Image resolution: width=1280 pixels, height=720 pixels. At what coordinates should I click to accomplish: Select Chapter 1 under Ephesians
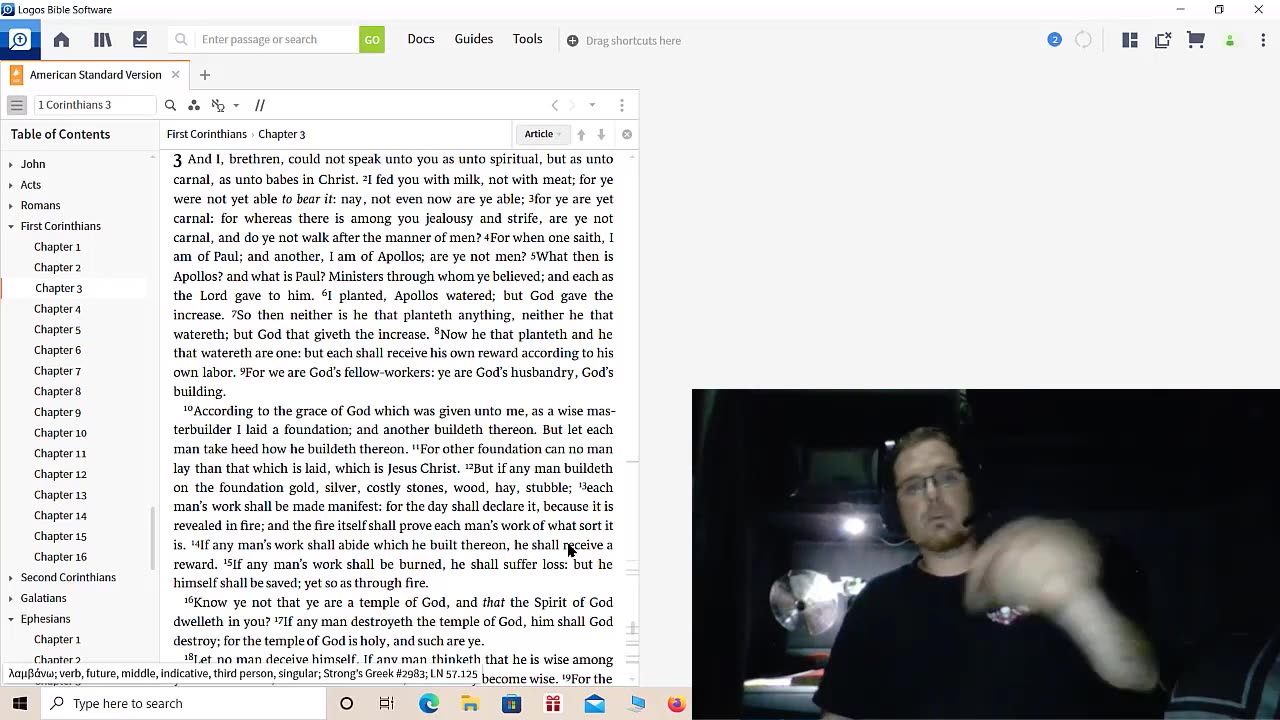point(57,640)
